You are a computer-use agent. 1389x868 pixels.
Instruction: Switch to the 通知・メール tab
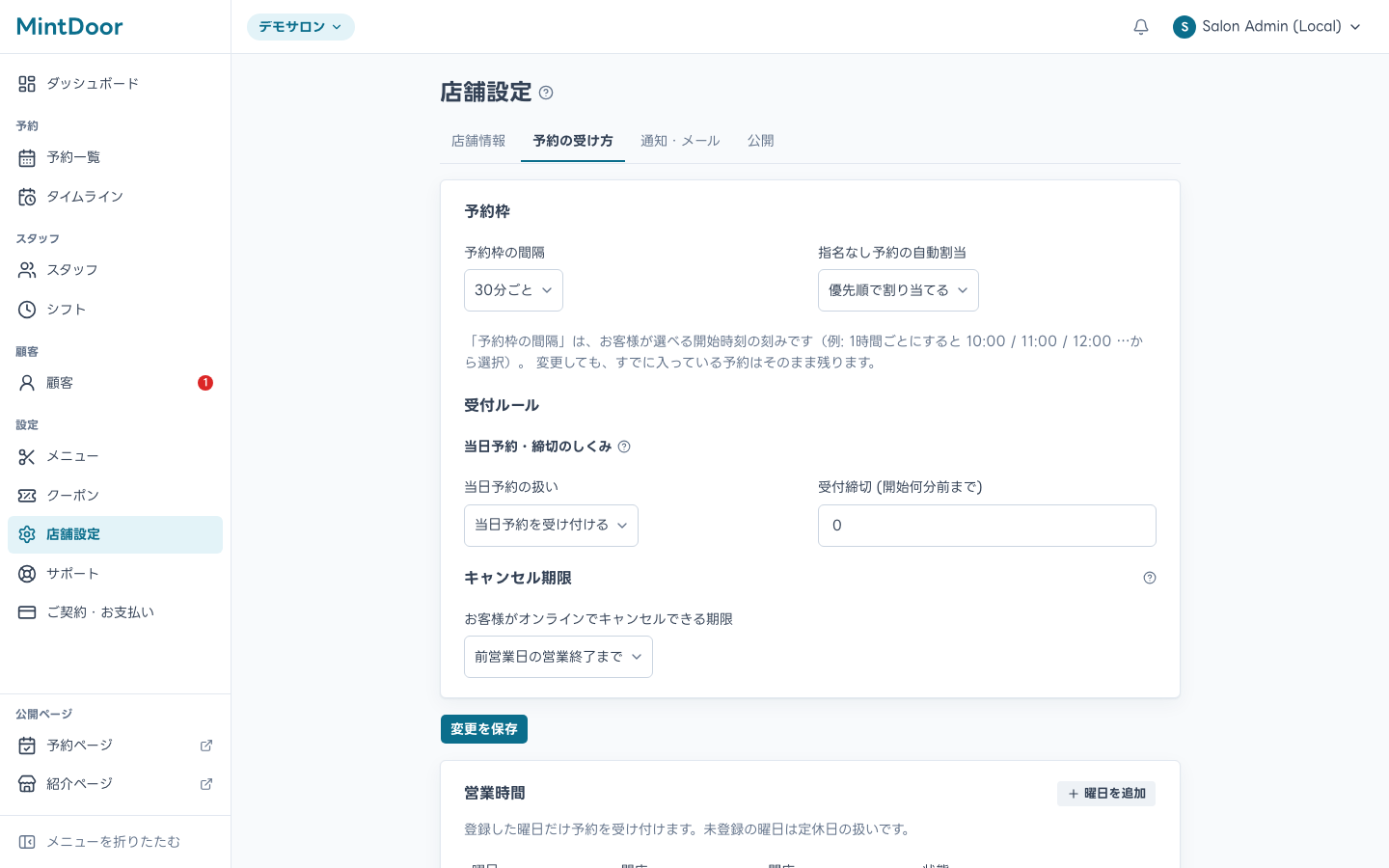pyautogui.click(x=680, y=141)
